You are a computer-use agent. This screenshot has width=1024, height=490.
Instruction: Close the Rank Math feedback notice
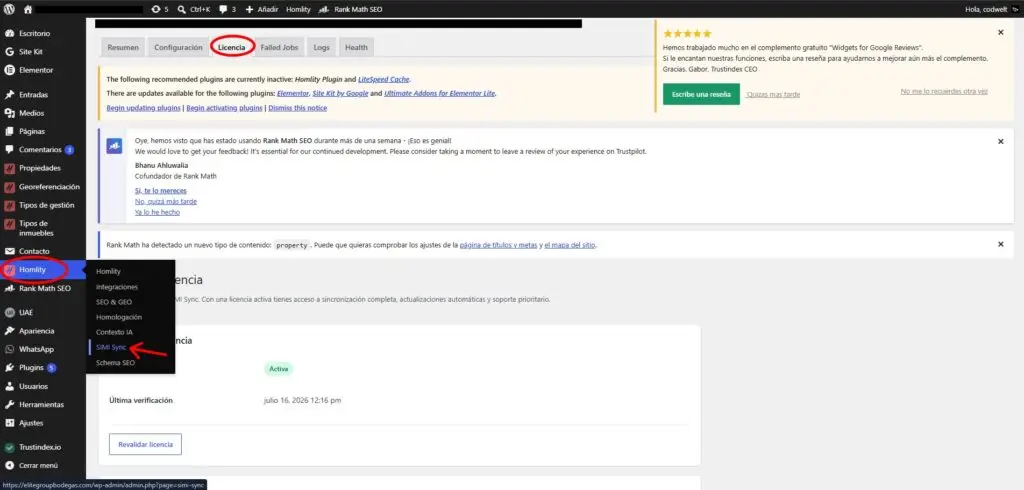(x=1000, y=141)
